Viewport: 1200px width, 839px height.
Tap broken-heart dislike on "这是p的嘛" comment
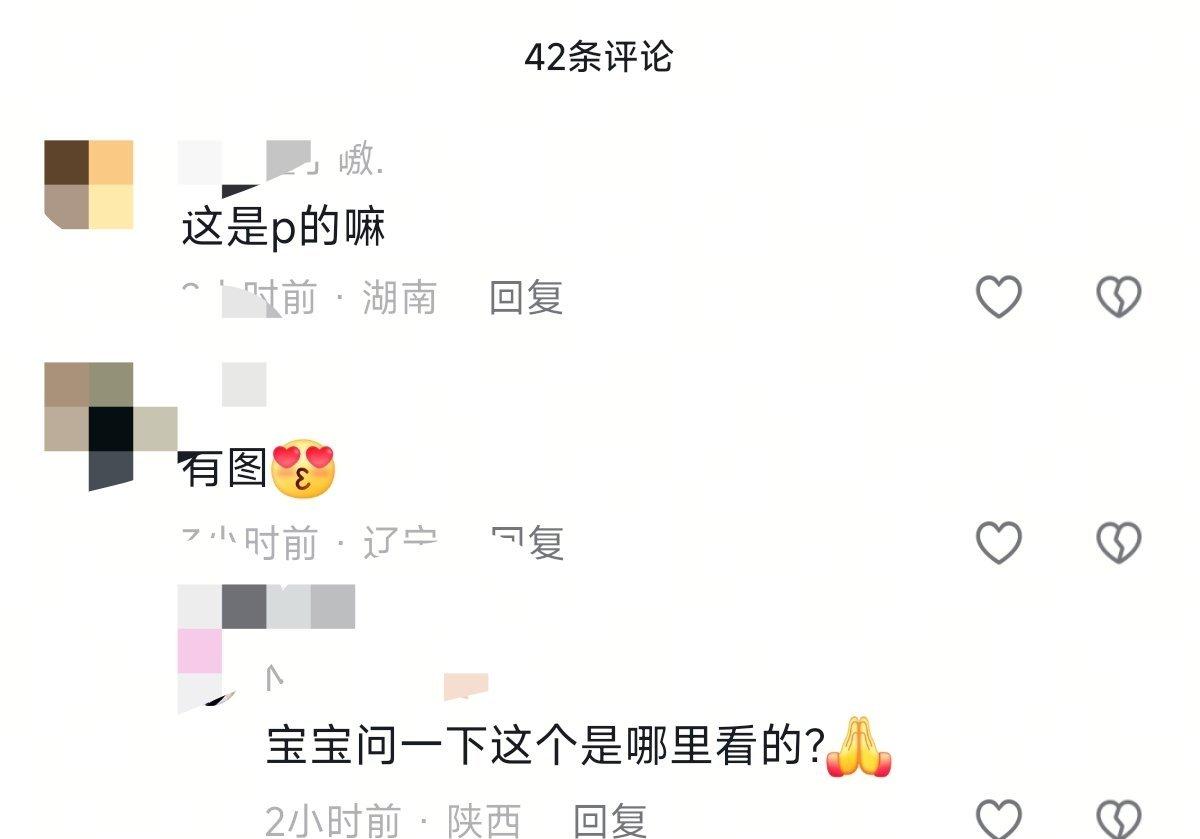pyautogui.click(x=1118, y=297)
